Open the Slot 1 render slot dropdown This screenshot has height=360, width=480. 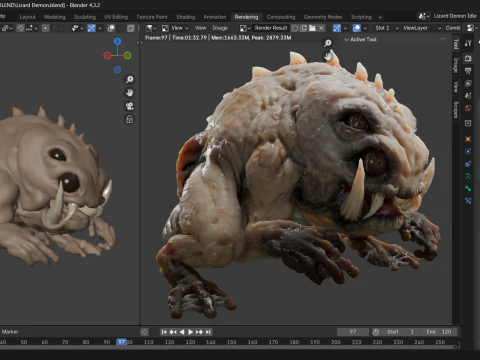pyautogui.click(x=386, y=28)
